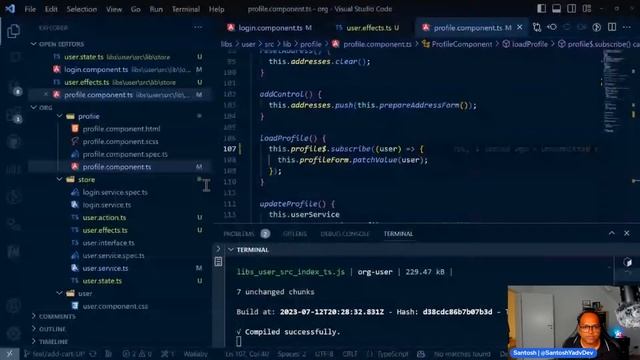The width and height of the screenshot is (640, 360).
Task: Close the bottom panel
Action: click(627, 233)
